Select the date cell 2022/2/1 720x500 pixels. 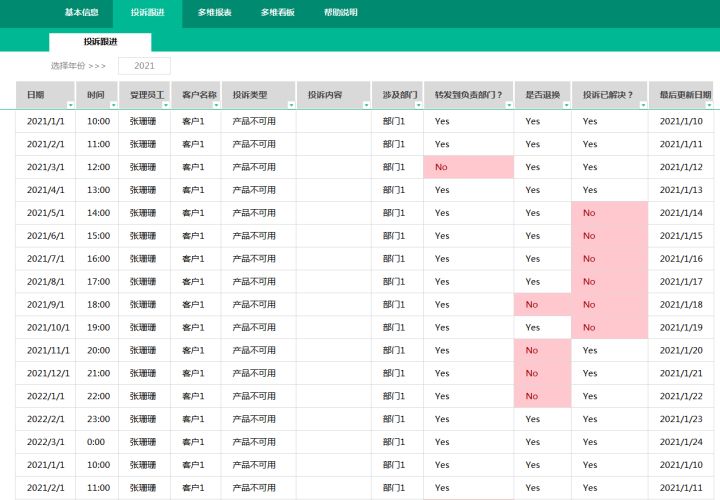pyautogui.click(x=45, y=419)
